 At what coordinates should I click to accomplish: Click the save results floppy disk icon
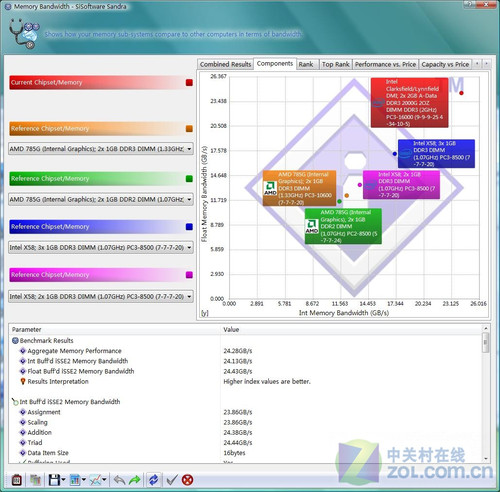pyautogui.click(x=54, y=480)
